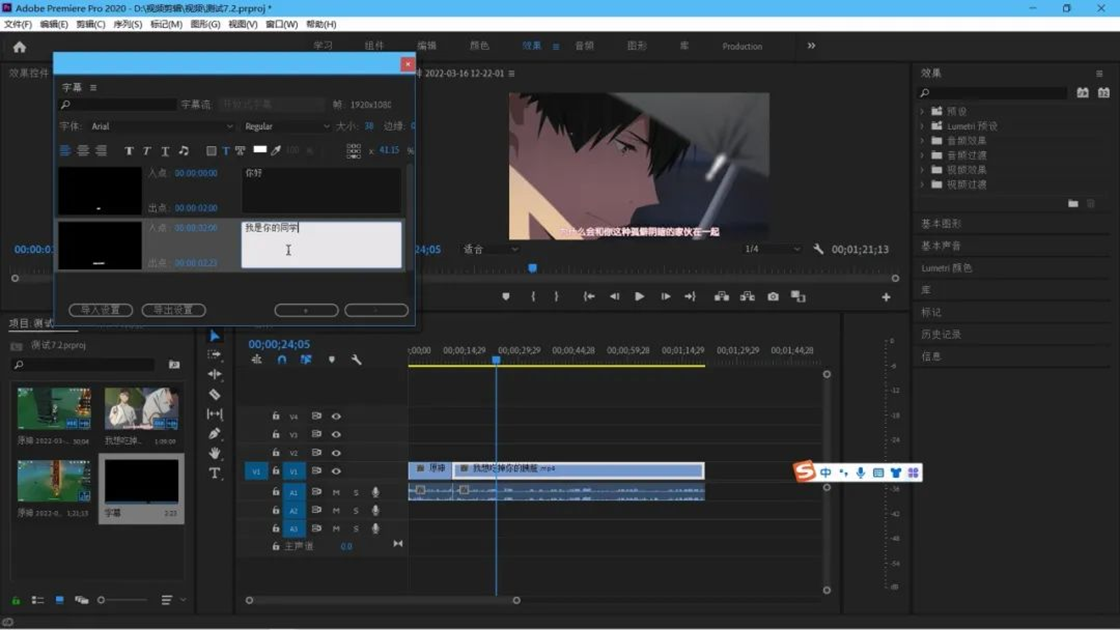The height and width of the screenshot is (630, 1120).
Task: Open playback resolution 1/4 dropdown
Action: 772,249
